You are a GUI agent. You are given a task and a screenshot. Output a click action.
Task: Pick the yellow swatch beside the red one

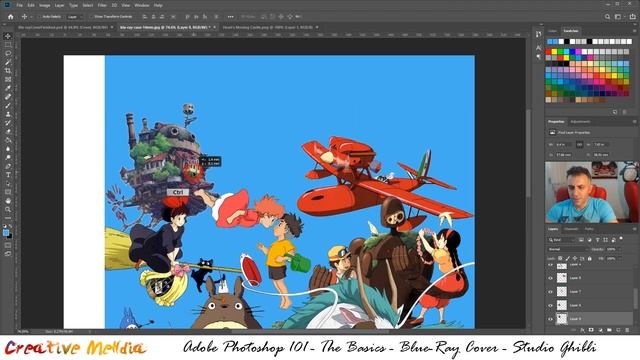554,52
